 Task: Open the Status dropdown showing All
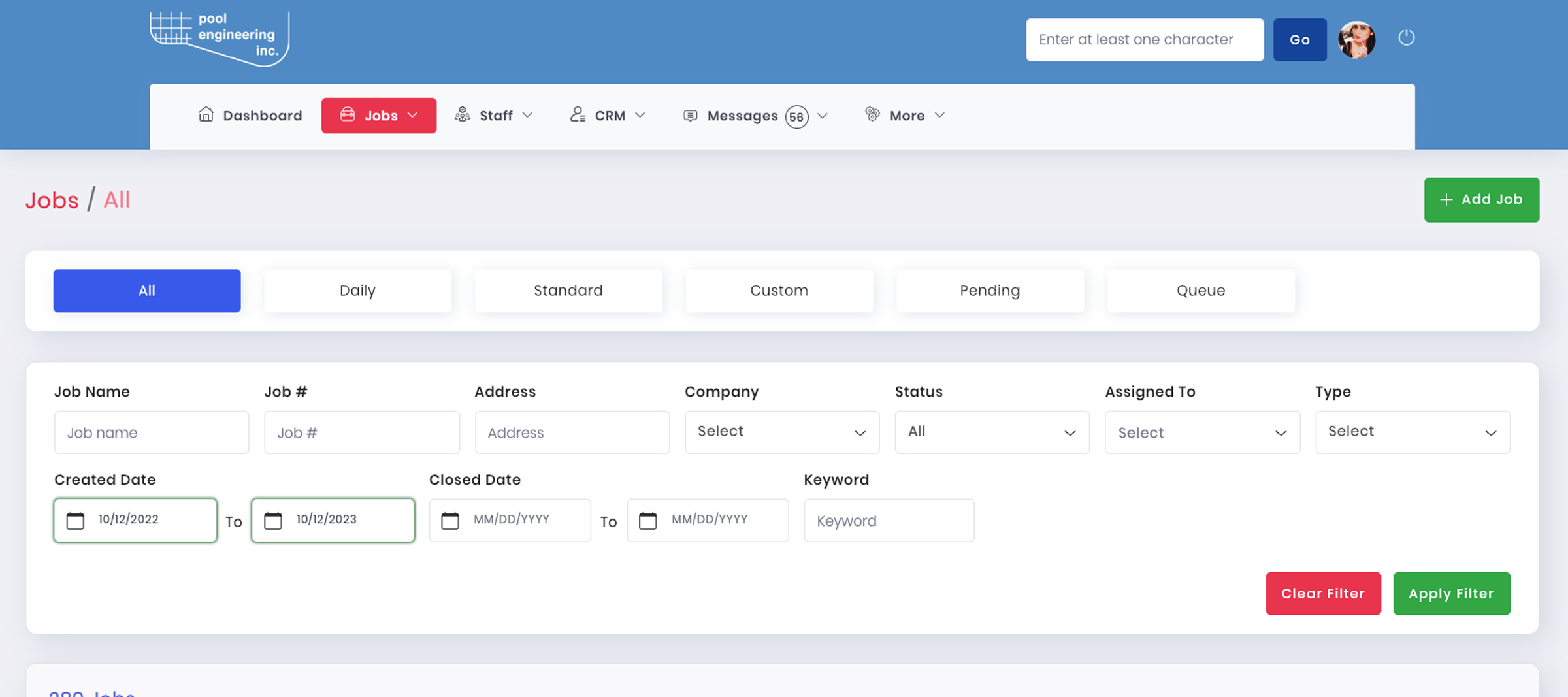coord(991,432)
